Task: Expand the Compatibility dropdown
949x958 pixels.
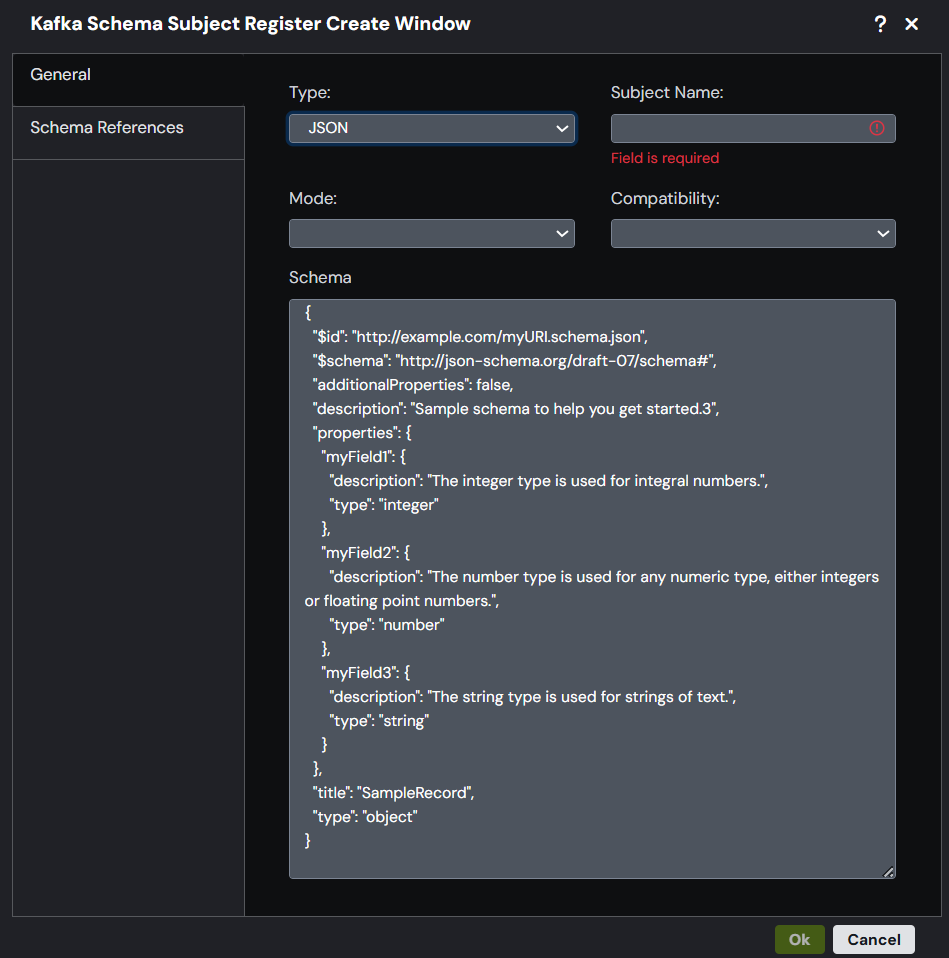Action: [753, 233]
